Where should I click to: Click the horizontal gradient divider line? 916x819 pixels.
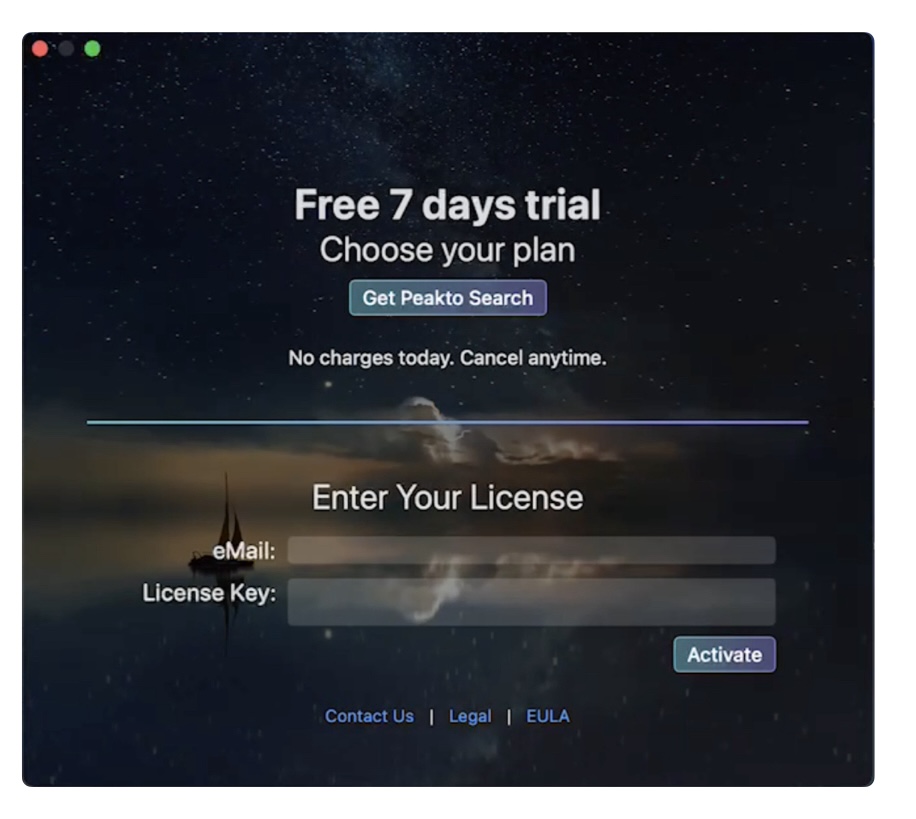point(447,422)
